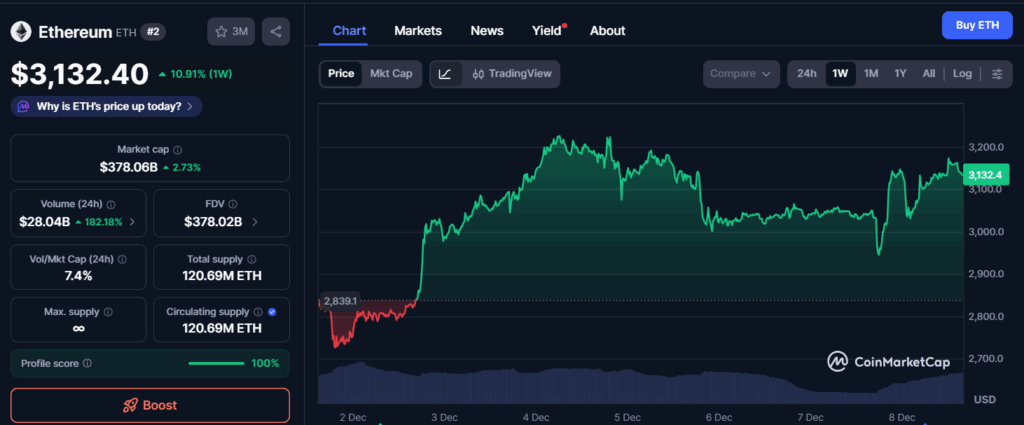The width and height of the screenshot is (1024, 425).
Task: Open the Markets tab
Action: tap(418, 31)
